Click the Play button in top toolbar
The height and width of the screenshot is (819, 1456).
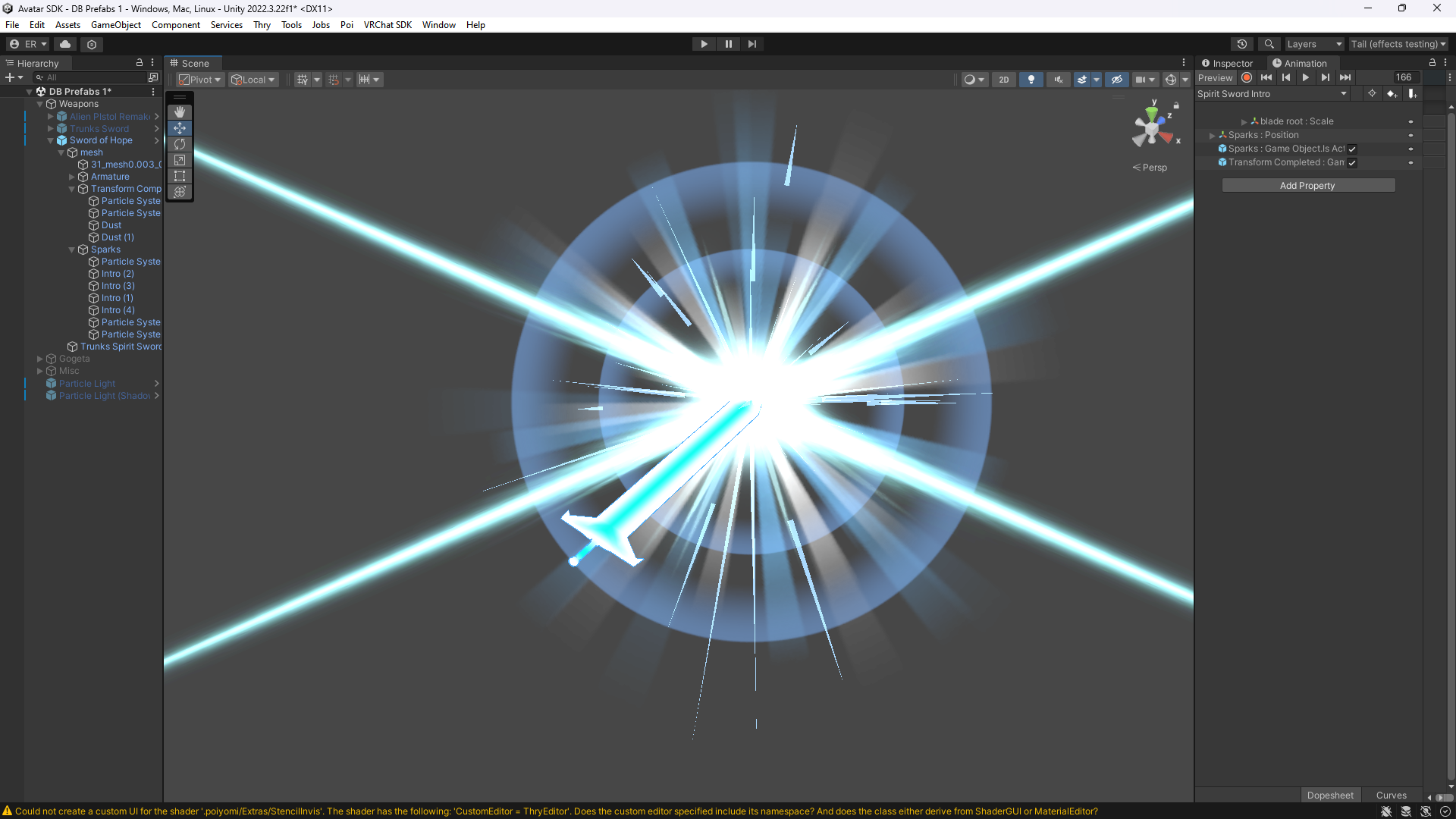click(704, 44)
